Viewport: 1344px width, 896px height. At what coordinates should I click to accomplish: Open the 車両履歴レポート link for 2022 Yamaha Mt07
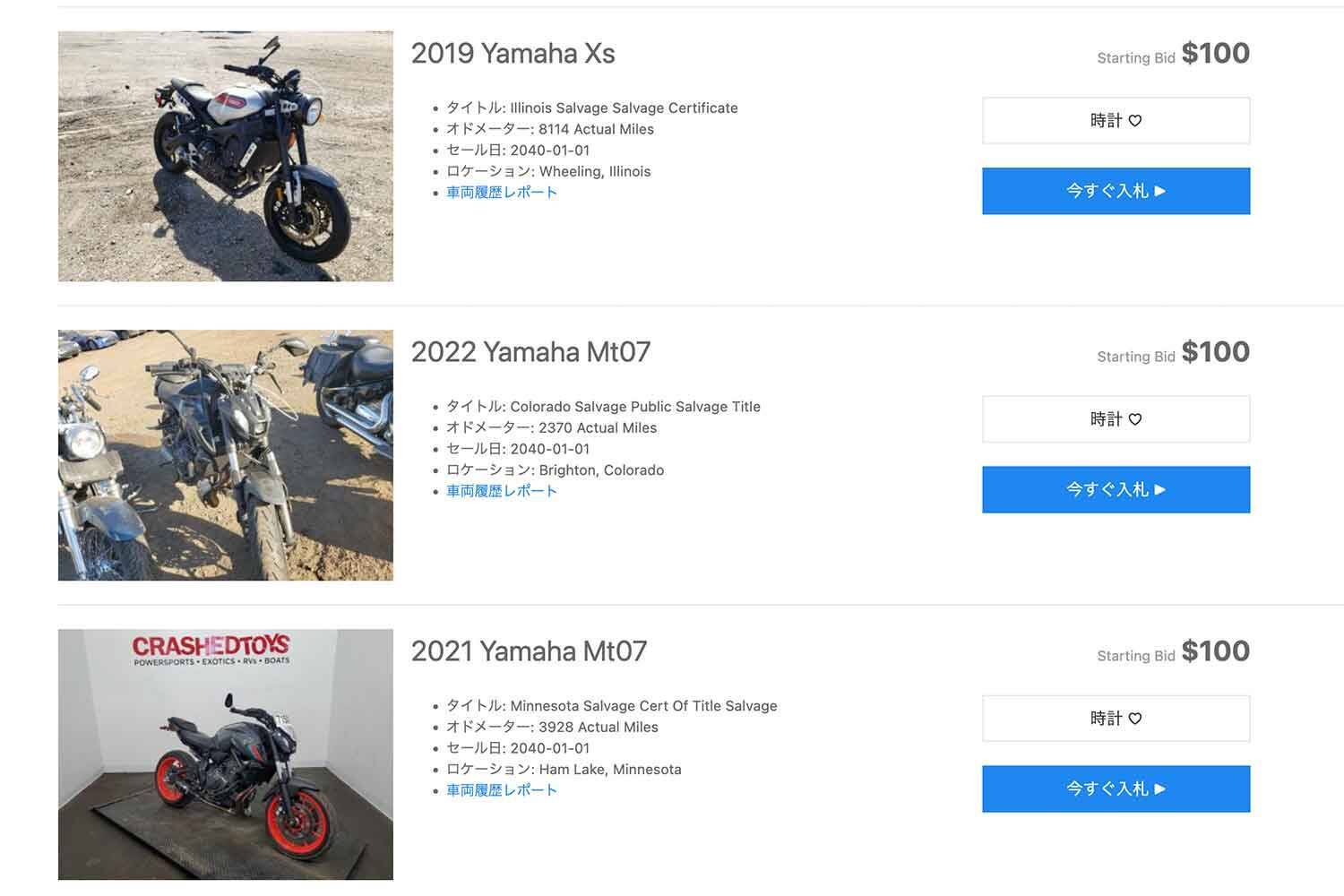[501, 490]
